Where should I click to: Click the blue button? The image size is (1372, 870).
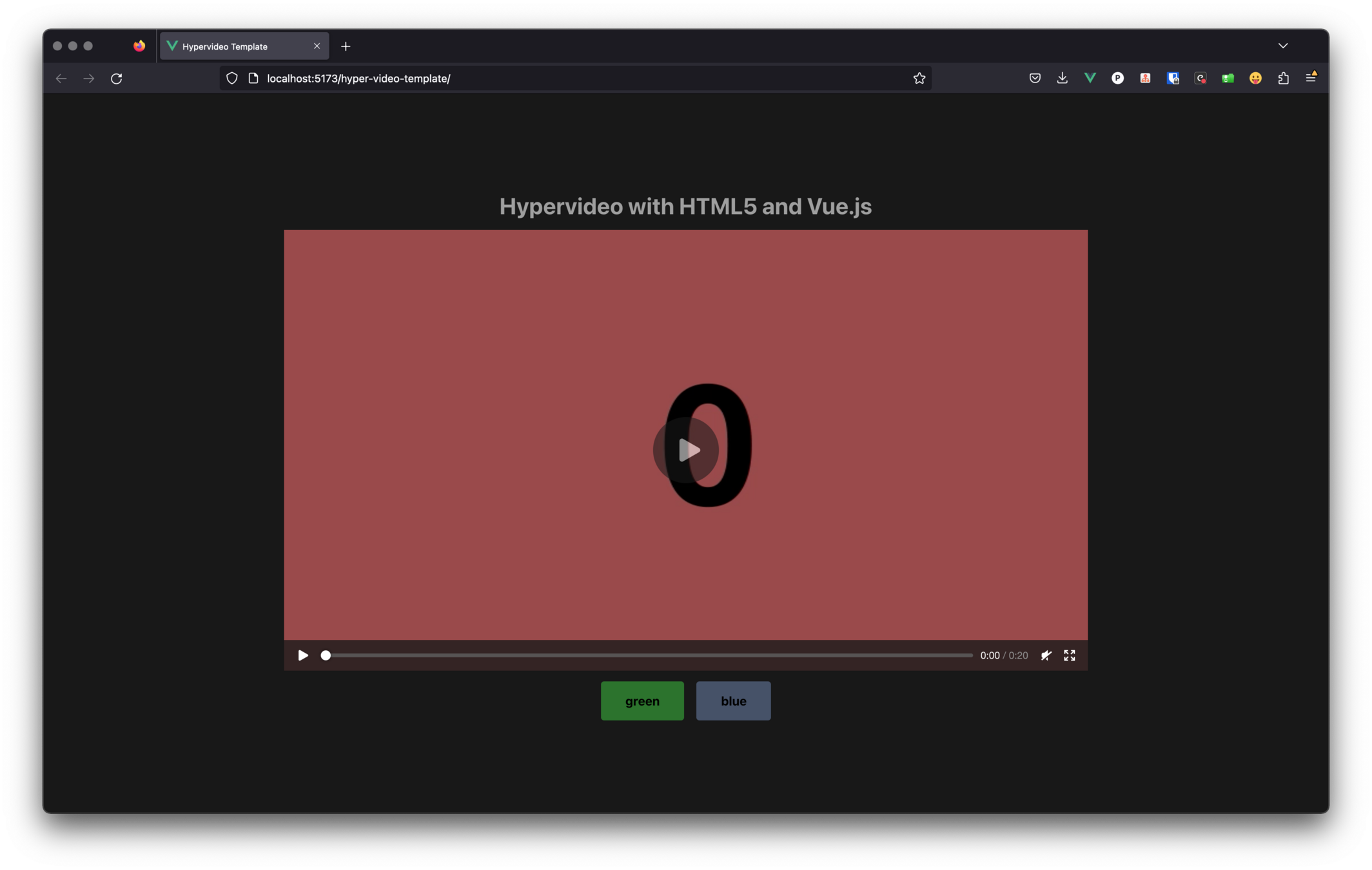point(733,701)
